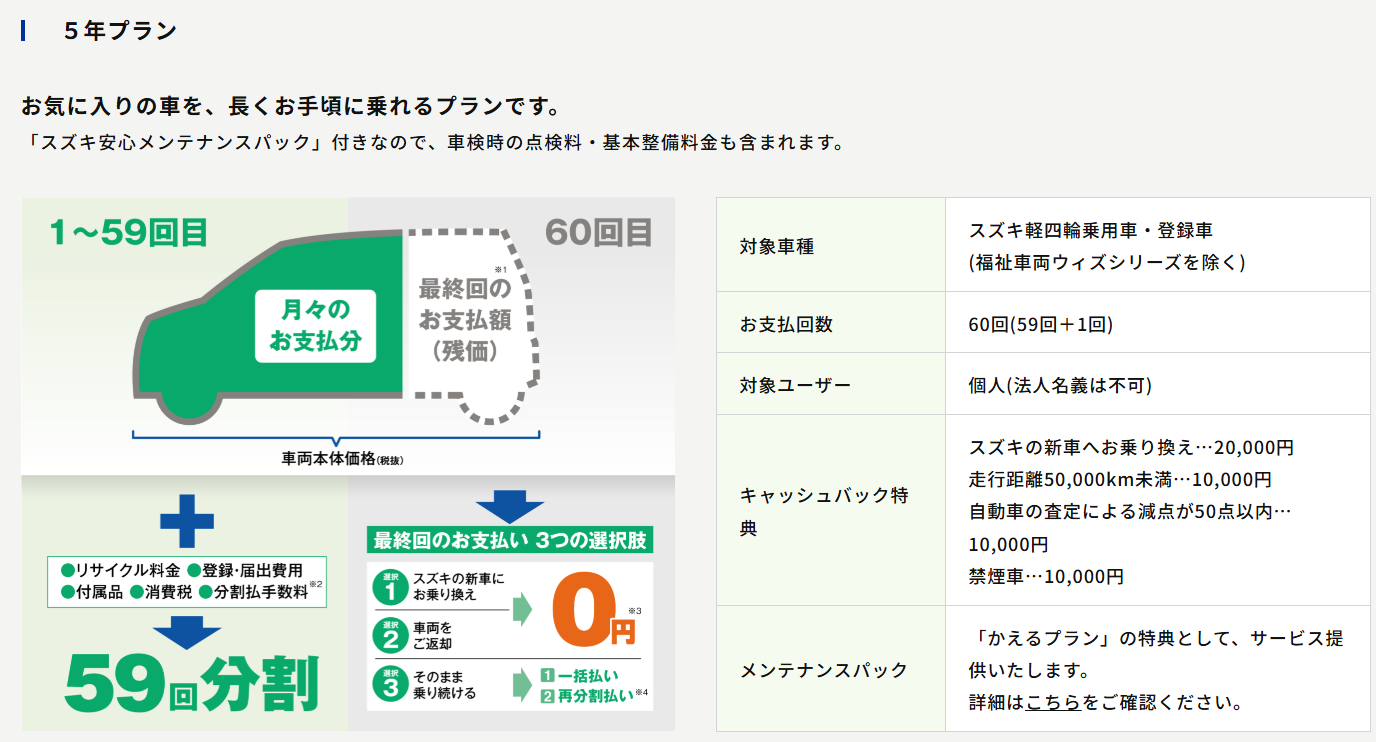Click the キャッシュバック特典 table header cell
Viewport: 1376px width, 742px height.
[830, 510]
